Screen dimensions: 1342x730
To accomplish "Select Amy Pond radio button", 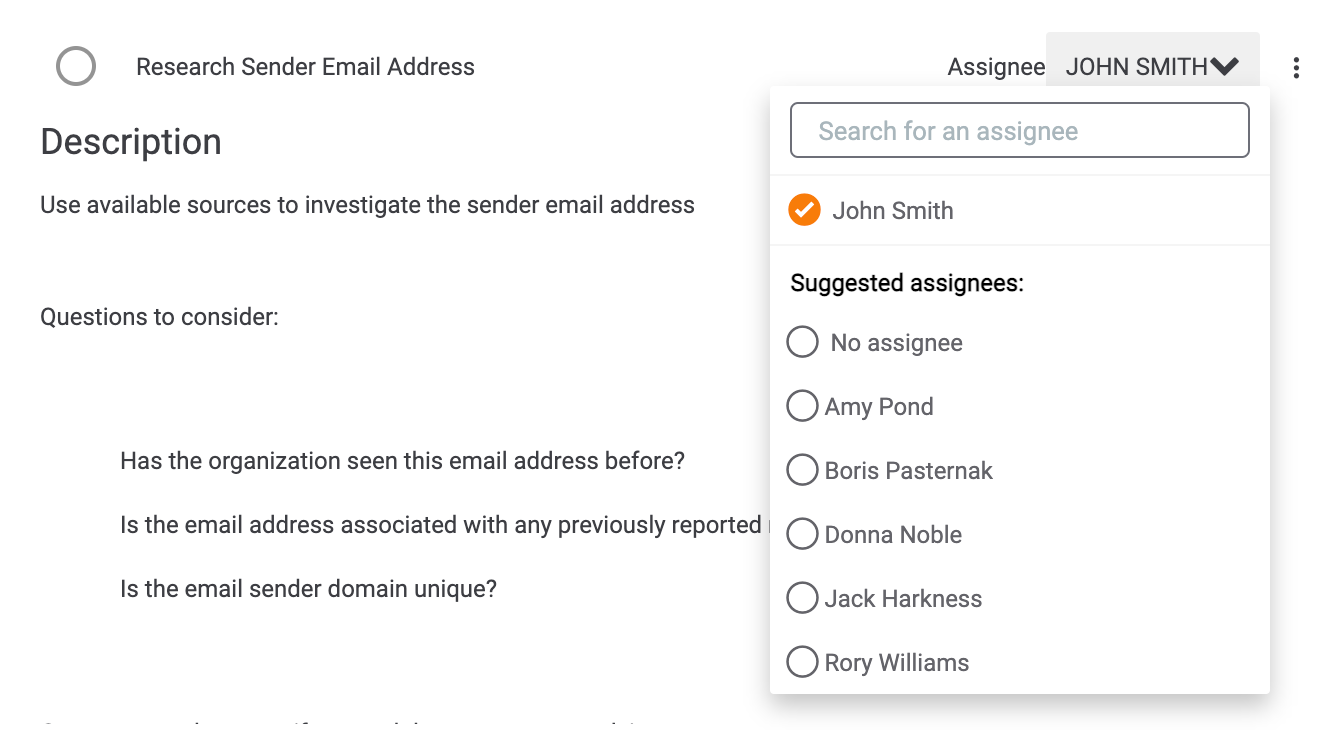I will 802,406.
